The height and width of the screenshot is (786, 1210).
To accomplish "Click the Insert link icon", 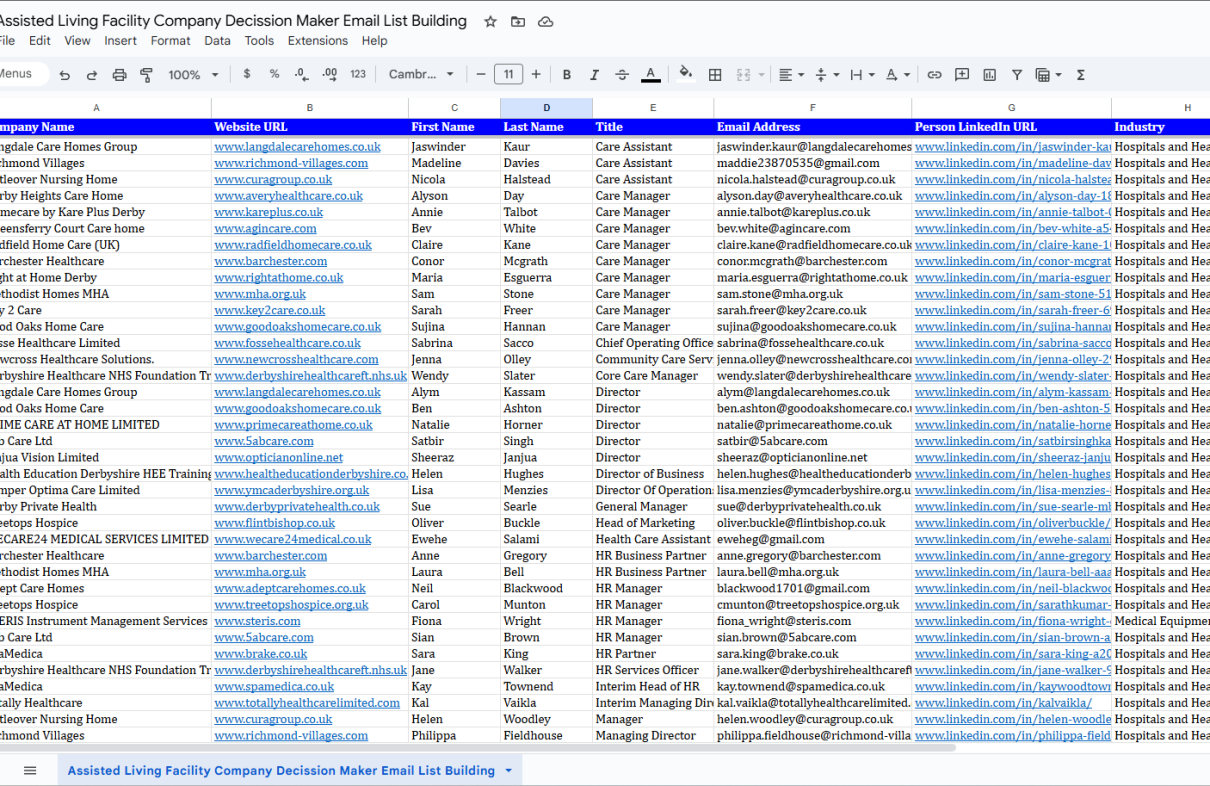I will 934,75.
